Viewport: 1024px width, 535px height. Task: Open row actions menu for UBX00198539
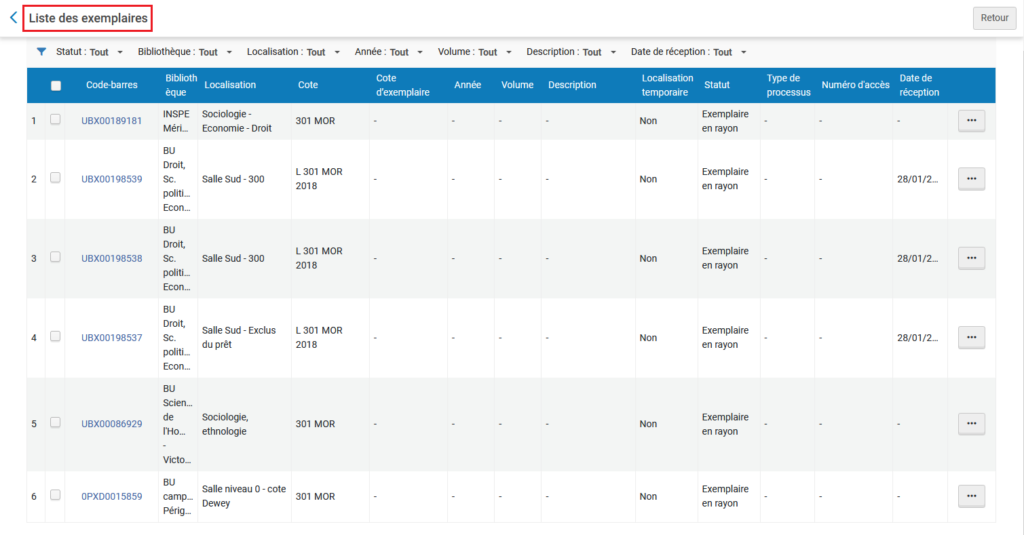click(971, 179)
